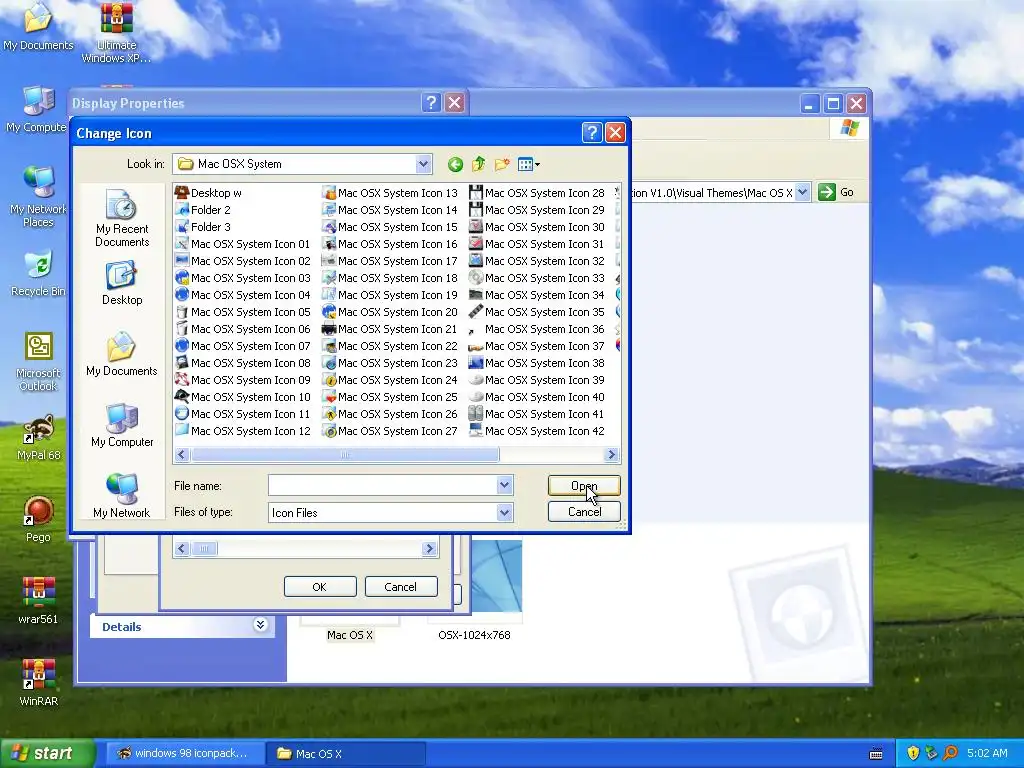1024x768 pixels.
Task: Select Mac OSX System Icon 10
Action: coord(243,396)
